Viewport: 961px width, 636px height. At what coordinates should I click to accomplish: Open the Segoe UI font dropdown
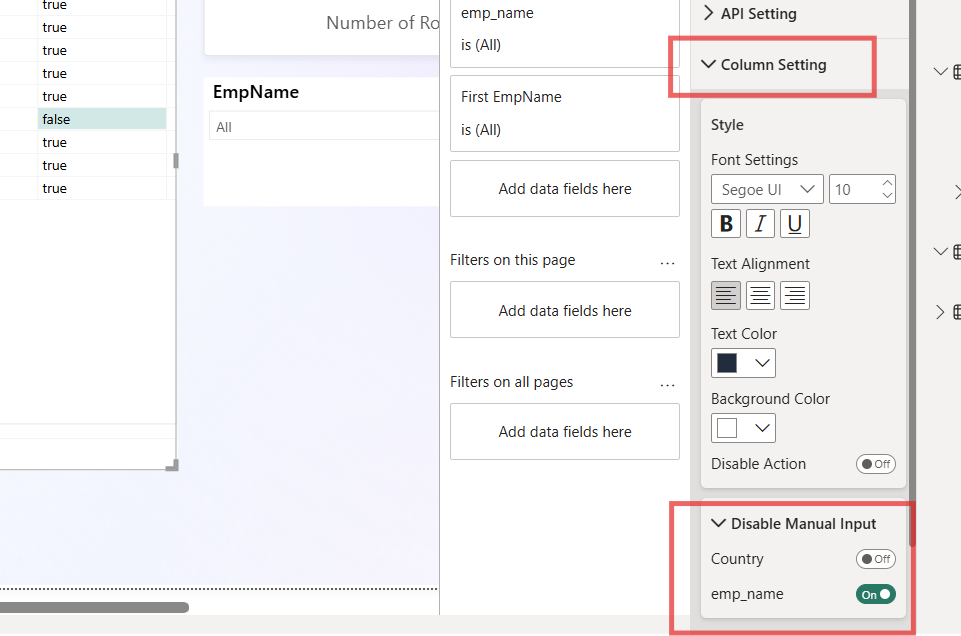pos(767,189)
